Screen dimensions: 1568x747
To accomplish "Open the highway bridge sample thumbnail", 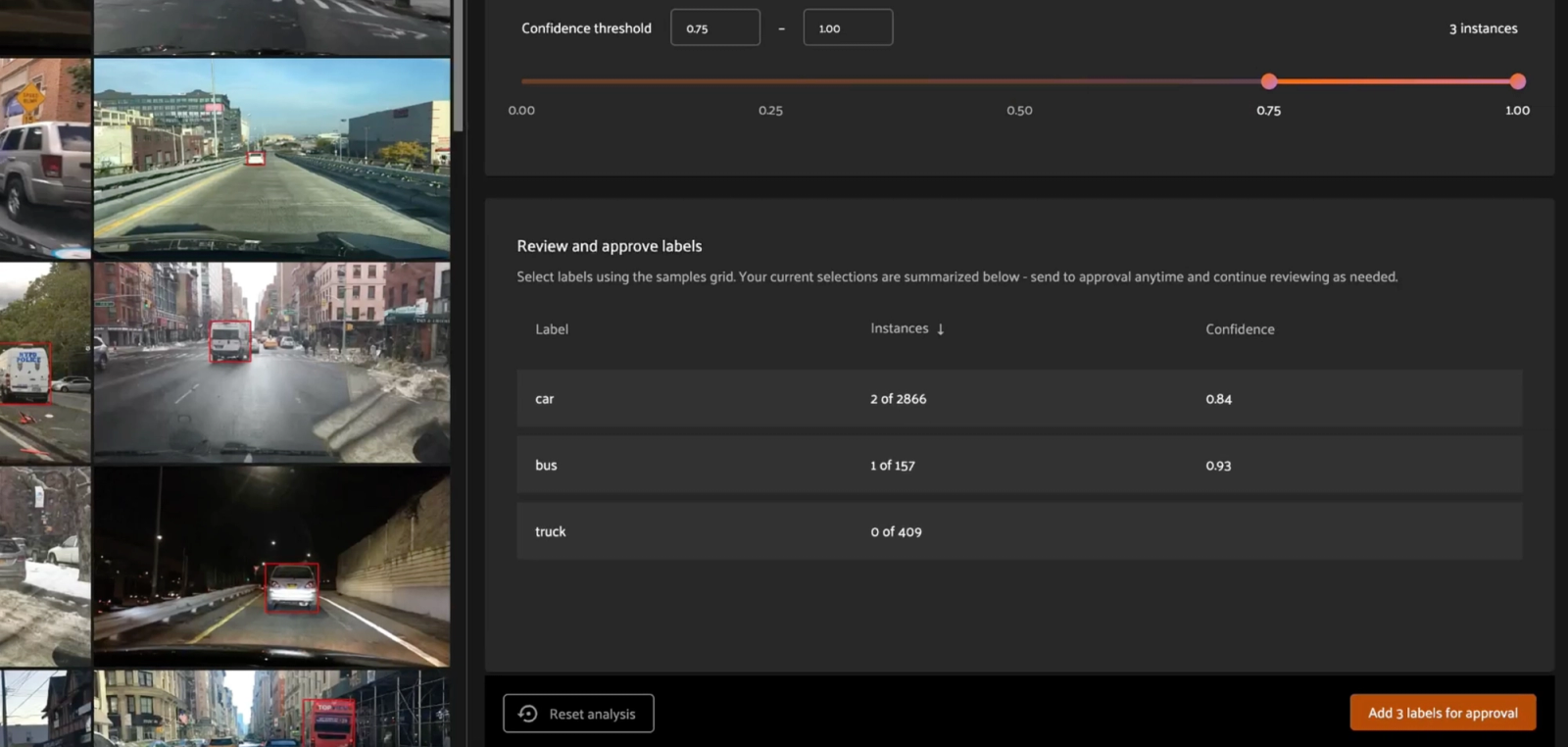I will pos(272,158).
